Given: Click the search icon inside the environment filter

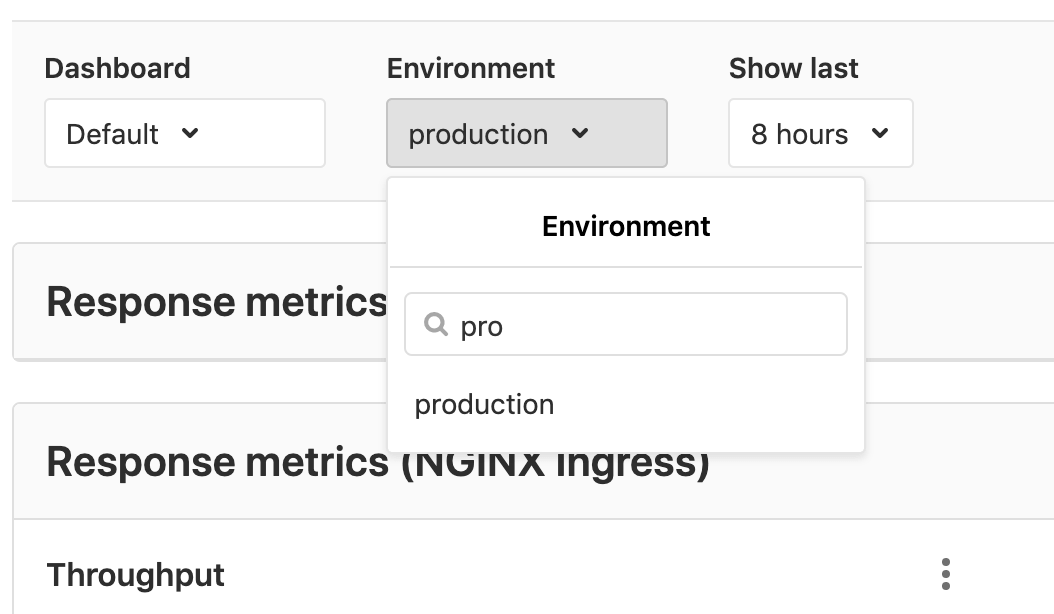Looking at the screenshot, I should pos(436,325).
